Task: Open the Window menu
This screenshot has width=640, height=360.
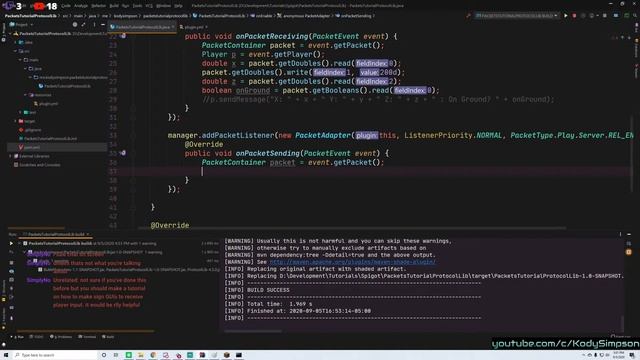Action: 163,6
